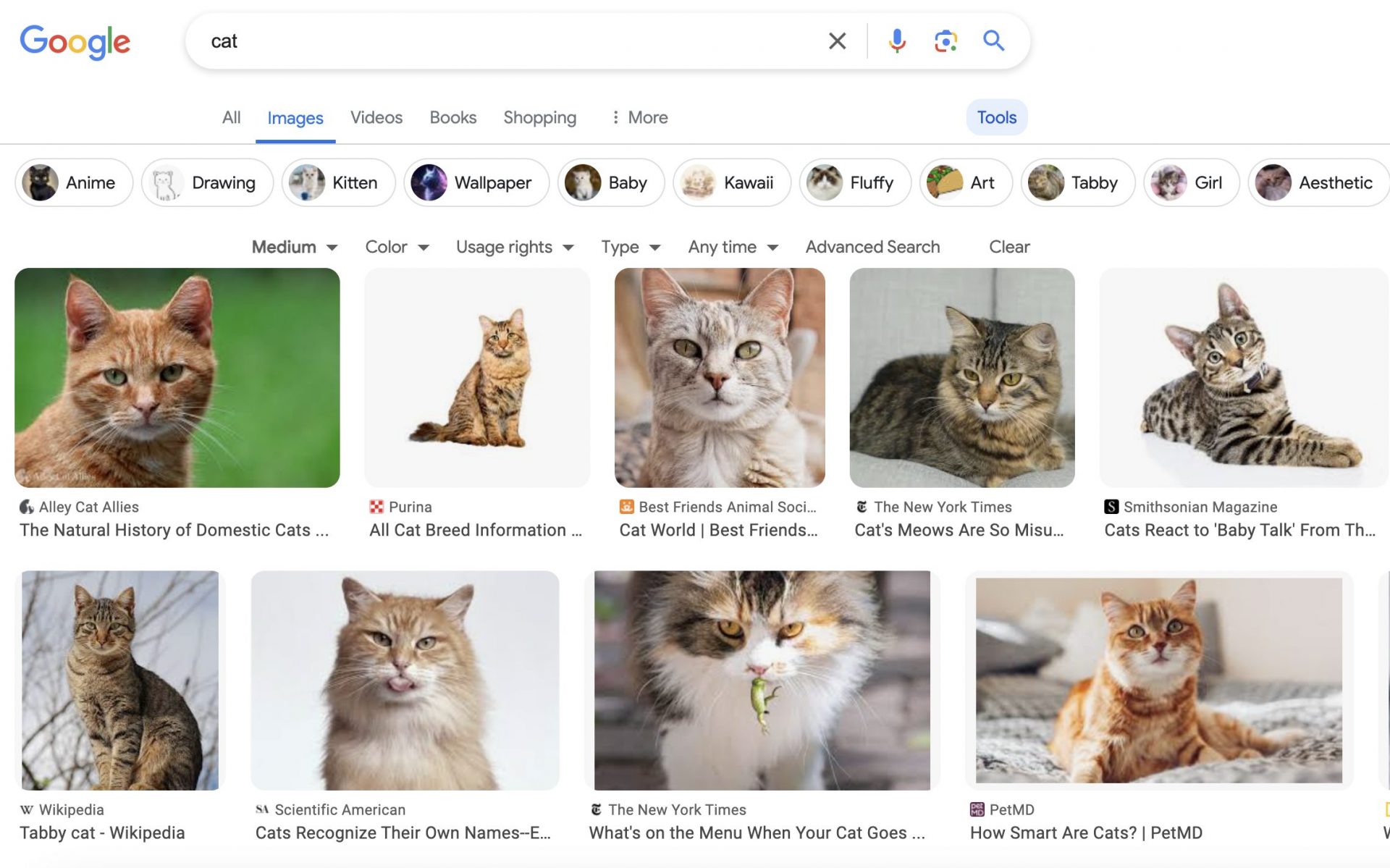Open the More search categories menu
The image size is (1390, 868).
(x=638, y=117)
